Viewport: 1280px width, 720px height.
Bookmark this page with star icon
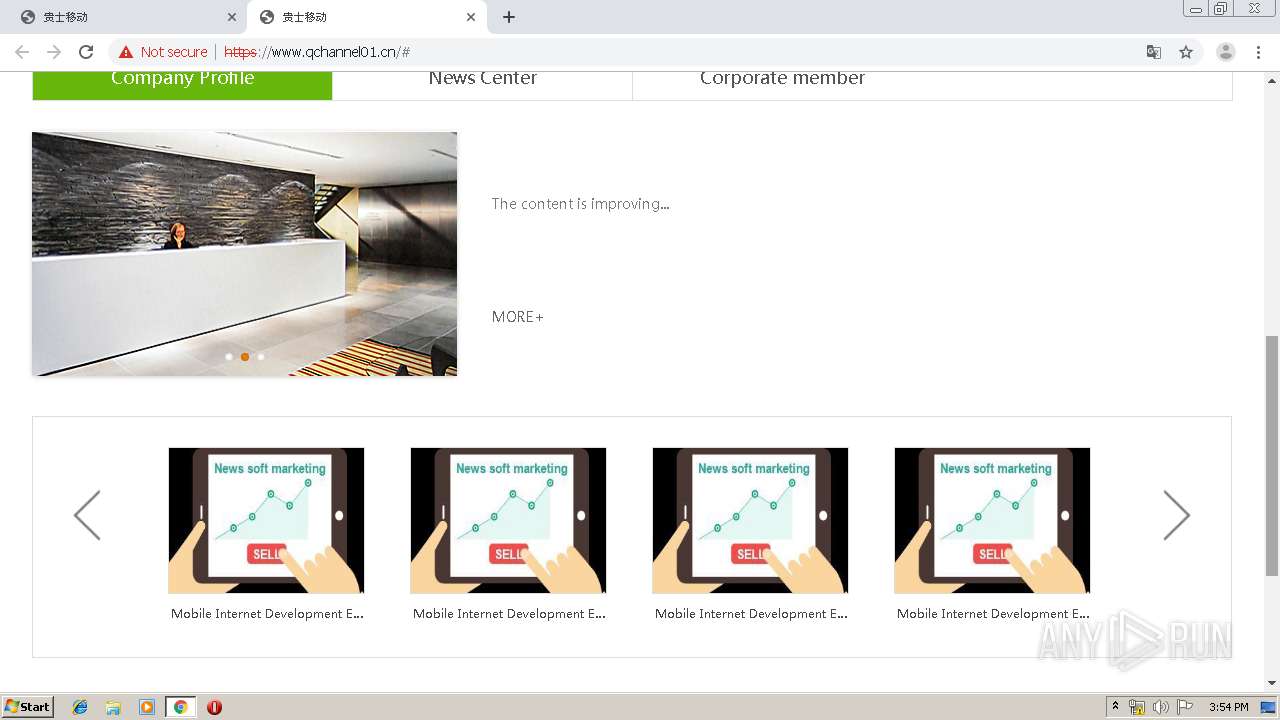(1186, 52)
